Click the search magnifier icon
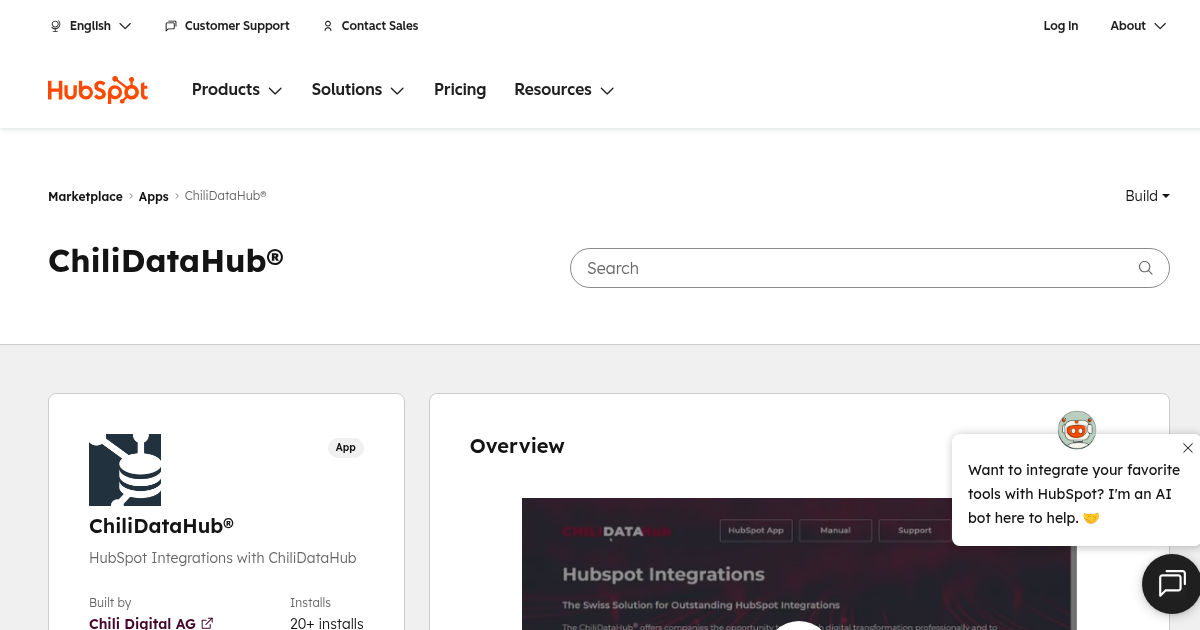1200x630 pixels. pos(1146,268)
